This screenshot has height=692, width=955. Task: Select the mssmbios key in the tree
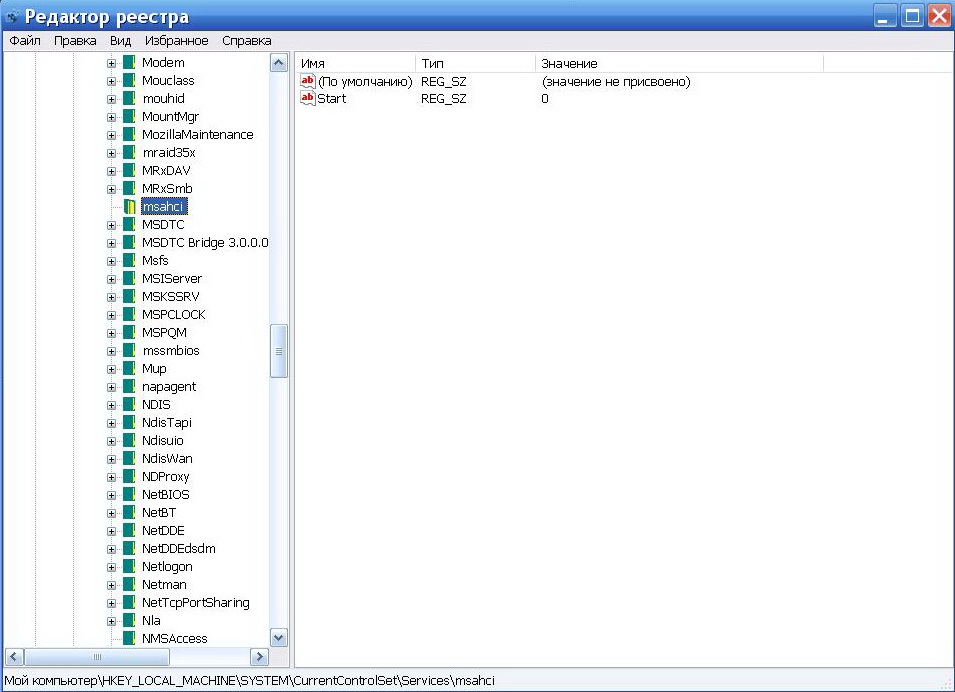tap(171, 350)
